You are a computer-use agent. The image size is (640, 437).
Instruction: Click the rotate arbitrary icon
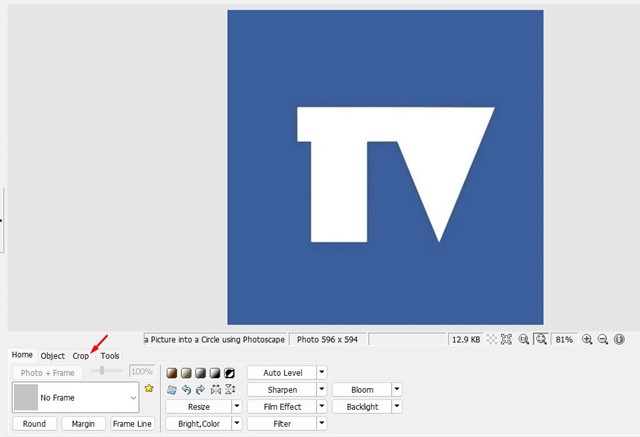tap(172, 390)
